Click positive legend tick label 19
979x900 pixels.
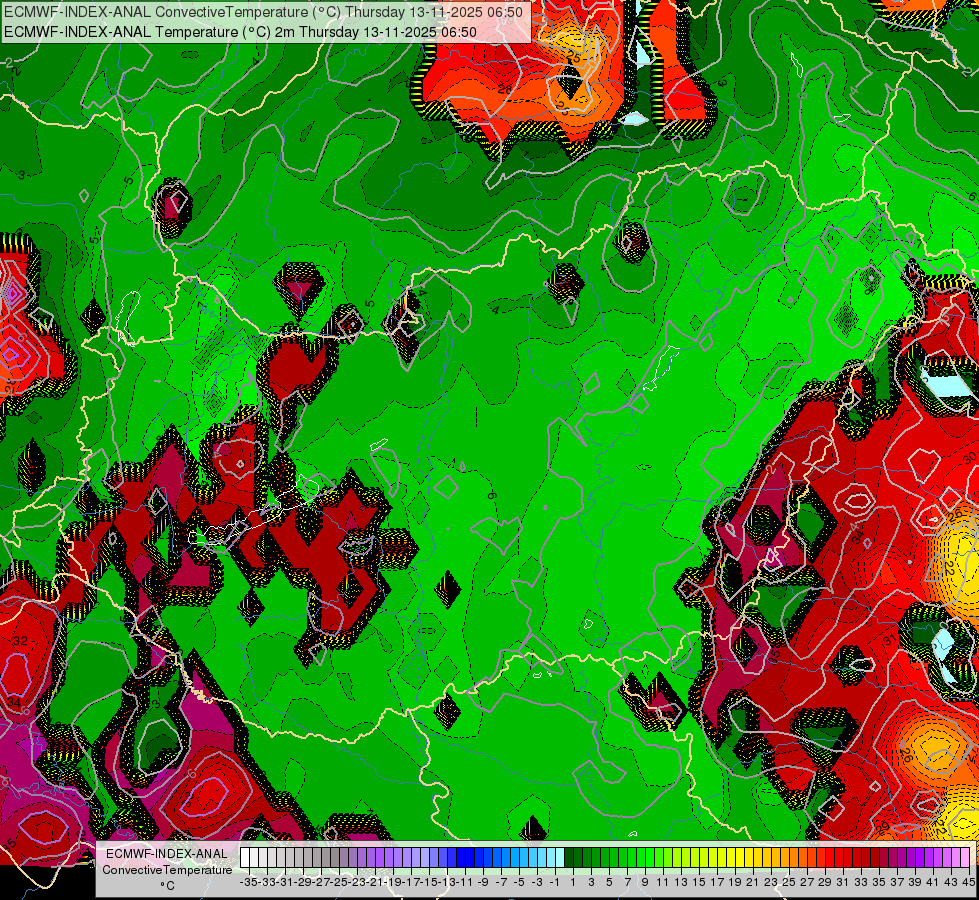(735, 882)
